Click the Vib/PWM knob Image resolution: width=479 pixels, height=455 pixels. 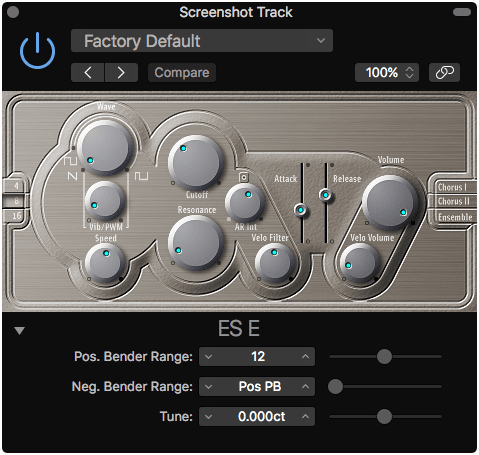(x=105, y=202)
